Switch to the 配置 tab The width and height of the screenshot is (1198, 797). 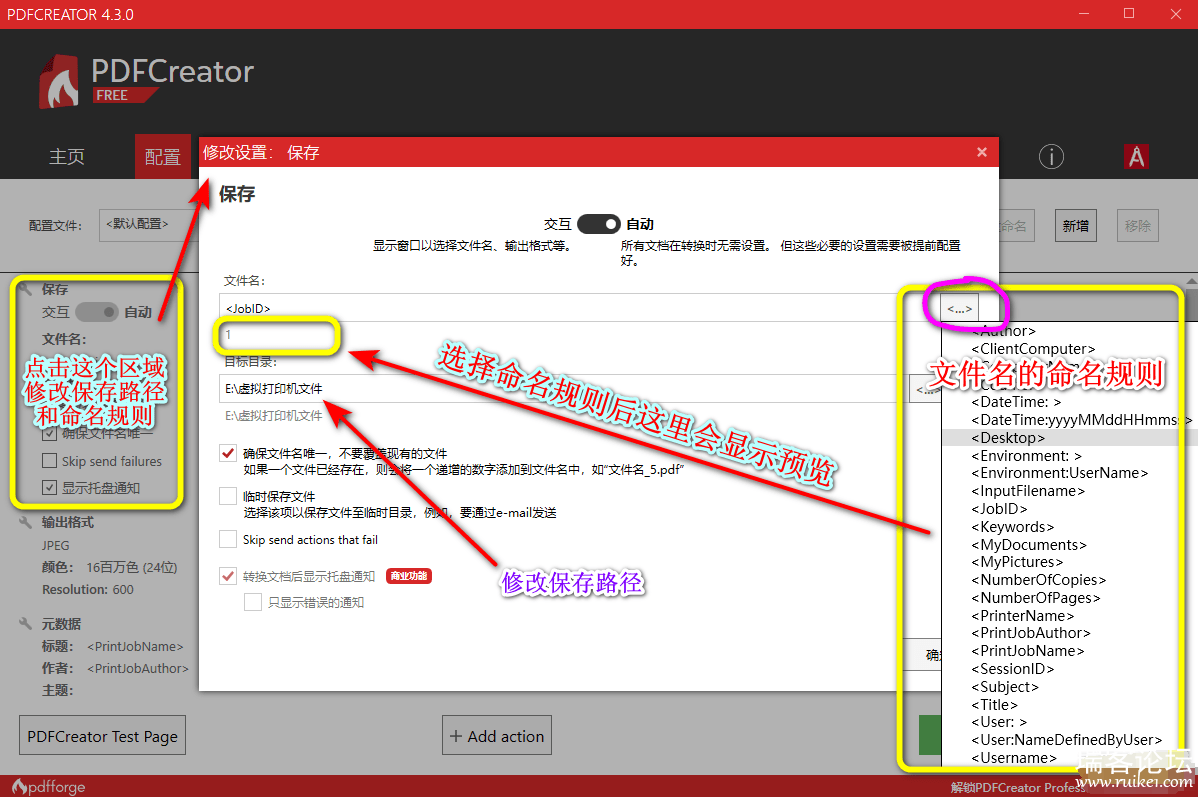click(x=163, y=157)
